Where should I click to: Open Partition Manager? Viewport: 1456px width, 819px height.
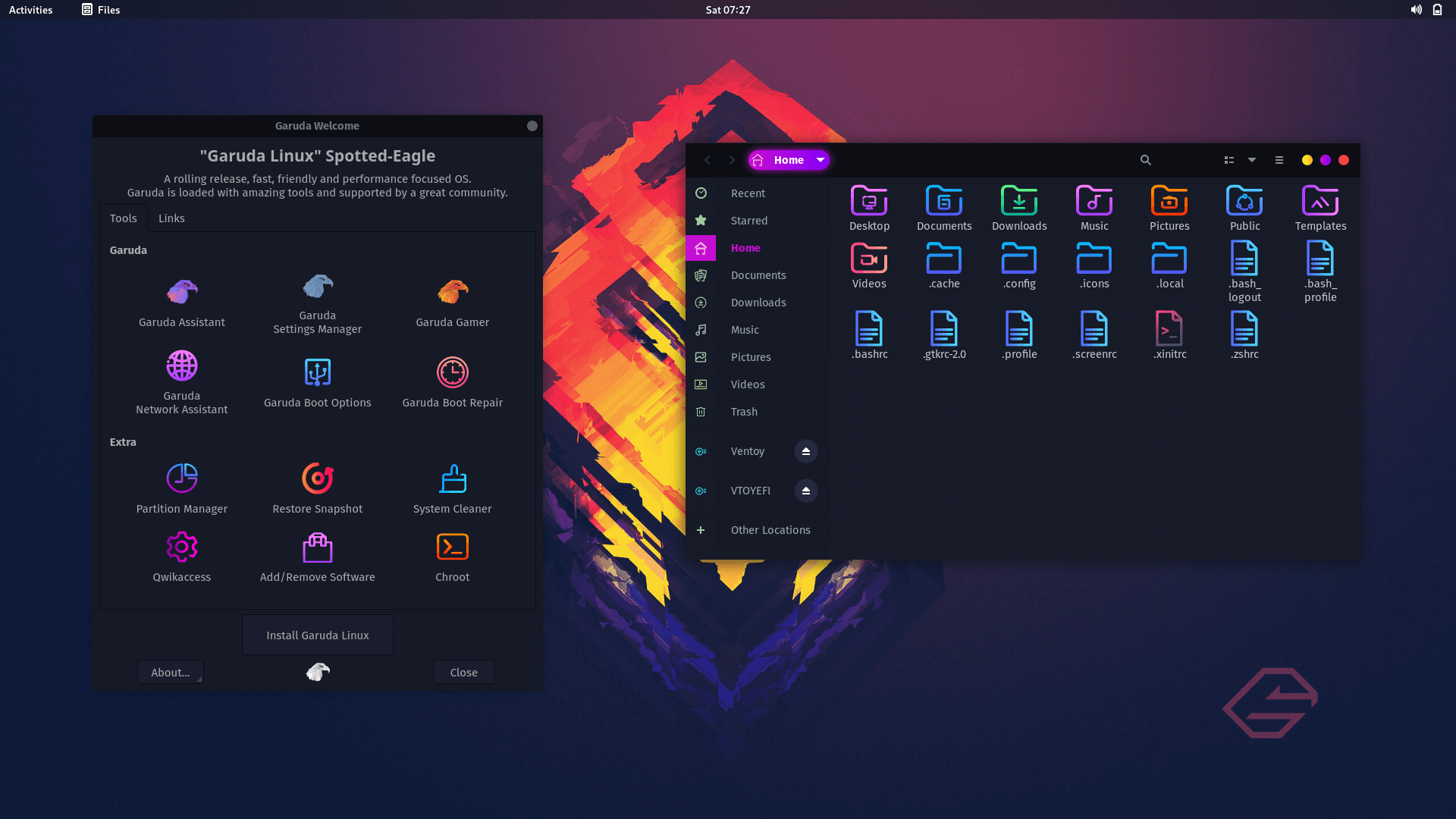point(182,478)
